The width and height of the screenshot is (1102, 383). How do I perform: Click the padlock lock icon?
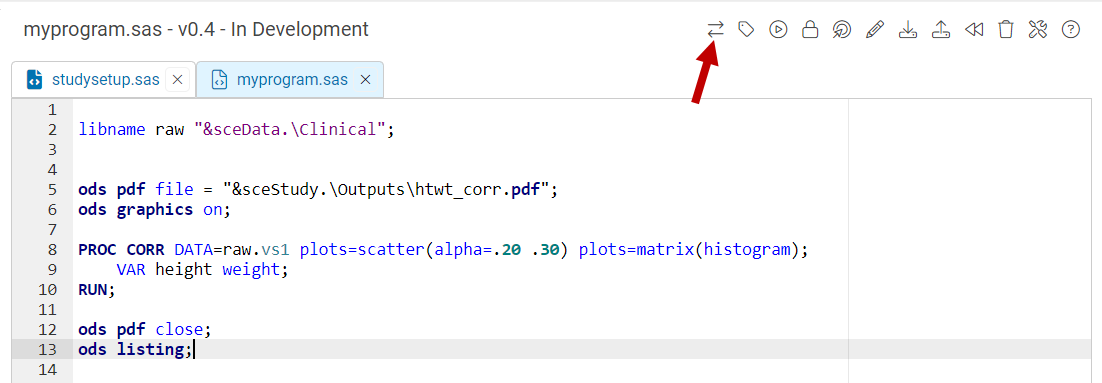coord(810,30)
